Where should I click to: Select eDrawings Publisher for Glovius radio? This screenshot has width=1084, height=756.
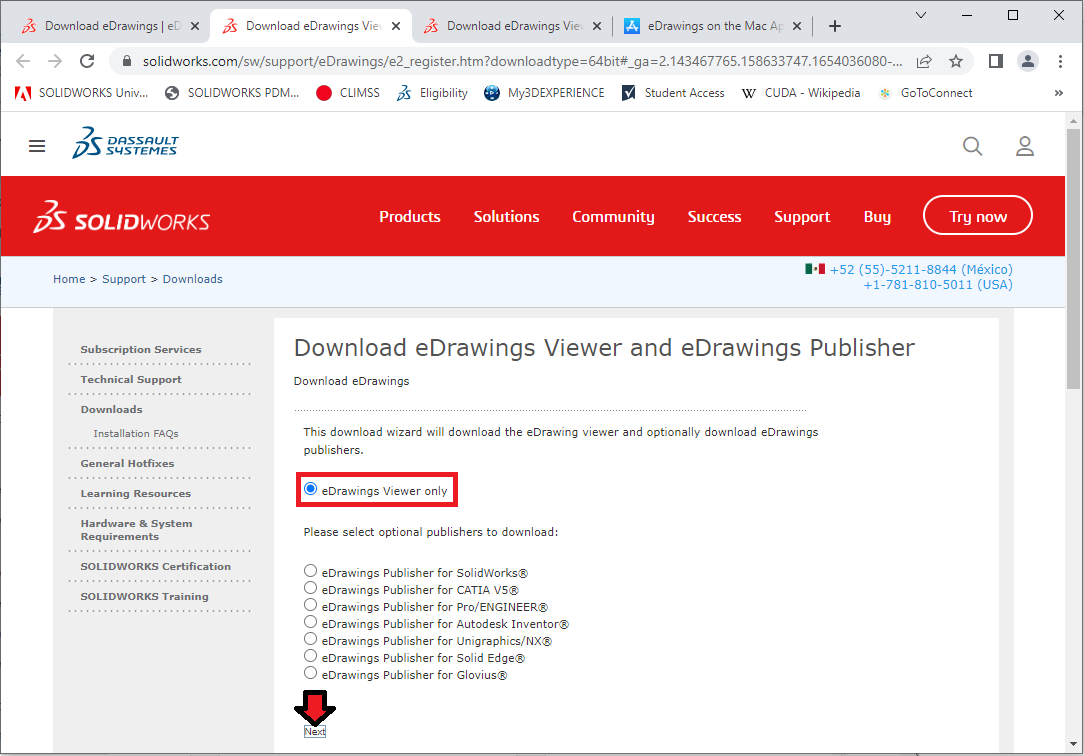310,673
